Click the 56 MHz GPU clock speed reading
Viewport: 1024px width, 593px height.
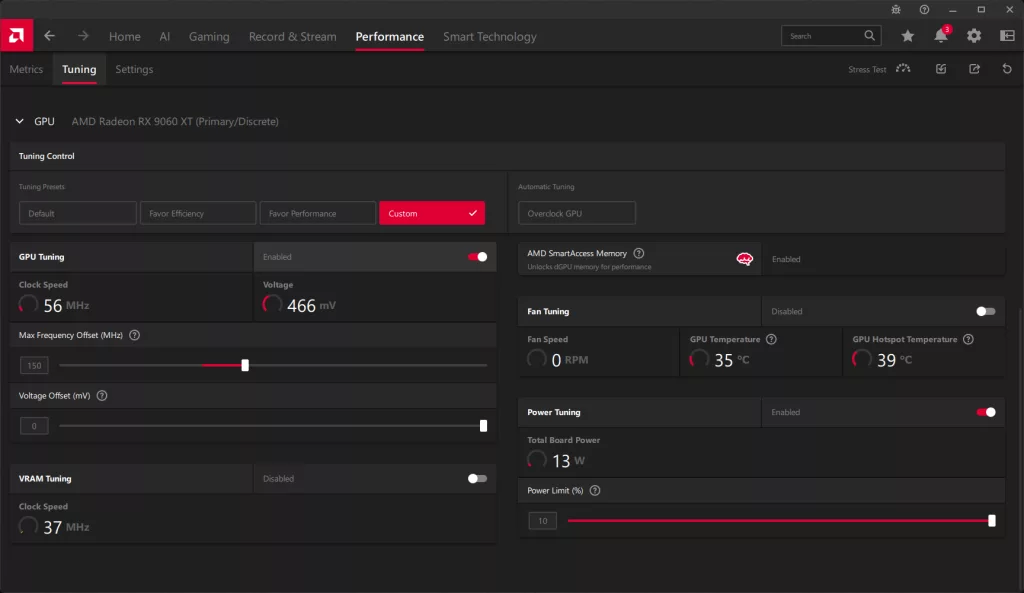click(x=66, y=306)
